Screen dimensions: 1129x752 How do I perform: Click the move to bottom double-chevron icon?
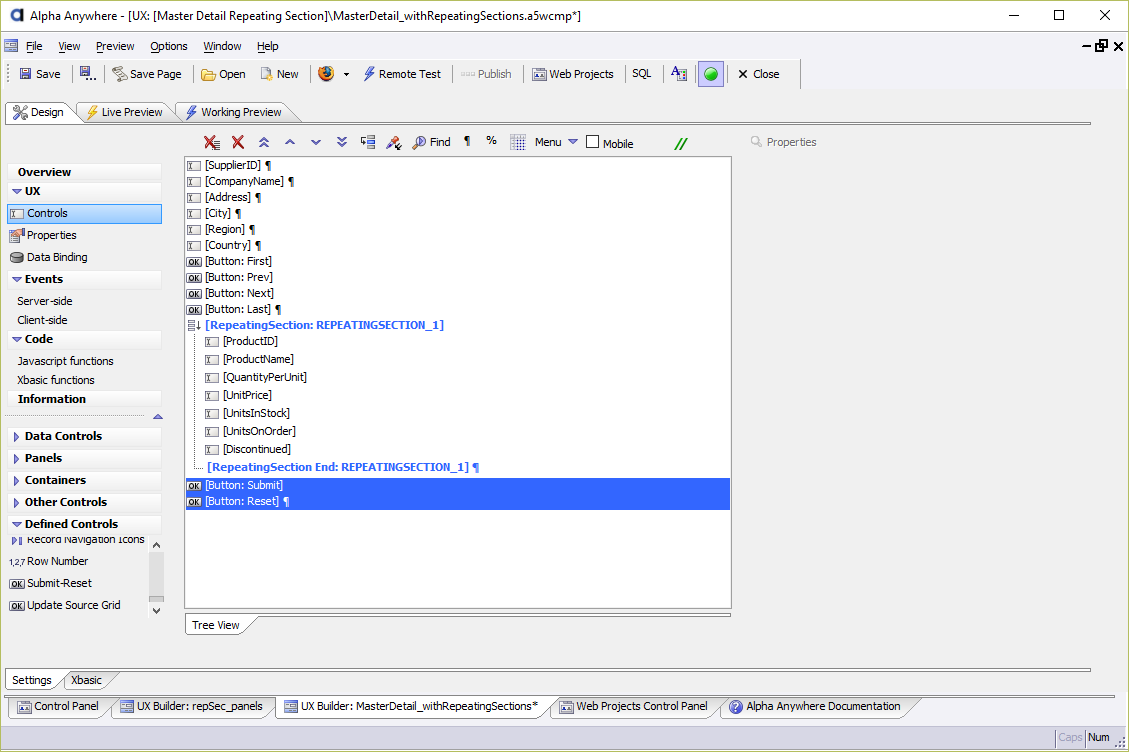tap(342, 143)
